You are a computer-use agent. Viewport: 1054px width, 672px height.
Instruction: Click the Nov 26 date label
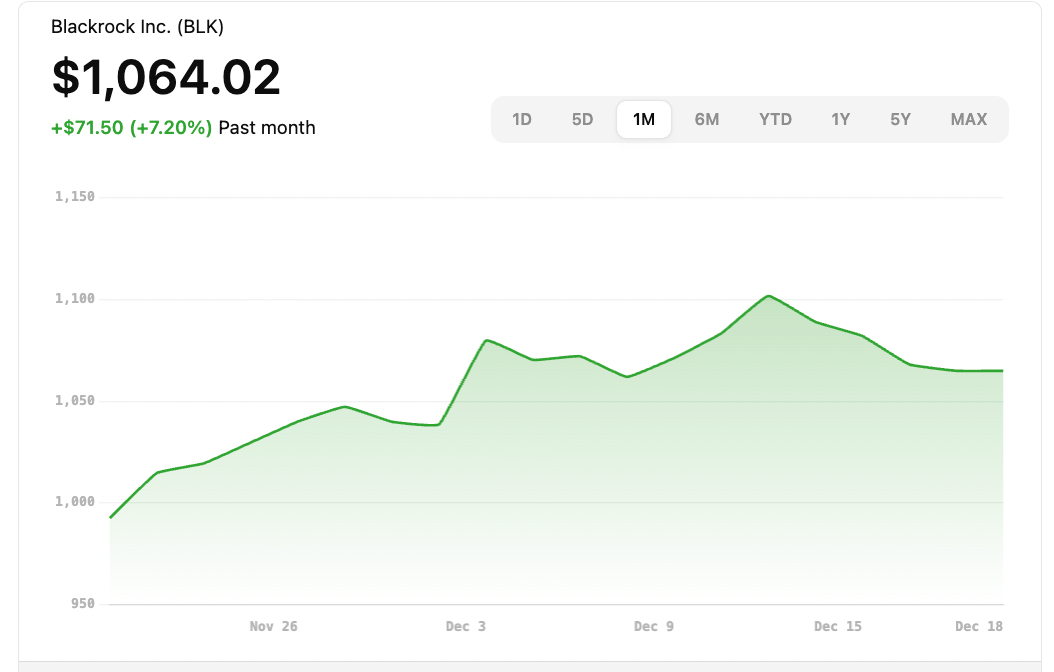(x=274, y=626)
